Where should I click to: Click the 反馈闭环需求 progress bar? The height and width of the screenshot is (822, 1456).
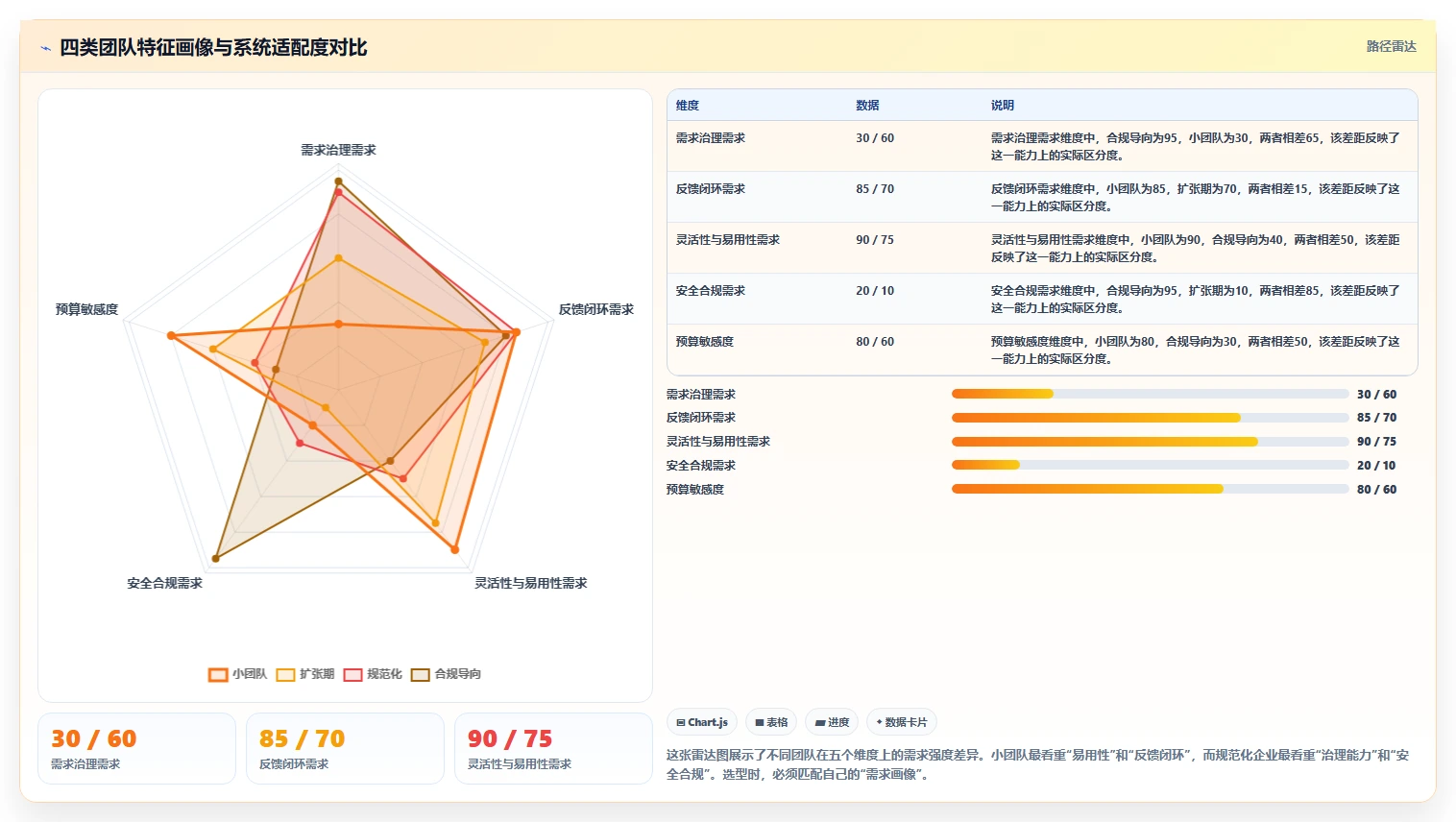1150,418
